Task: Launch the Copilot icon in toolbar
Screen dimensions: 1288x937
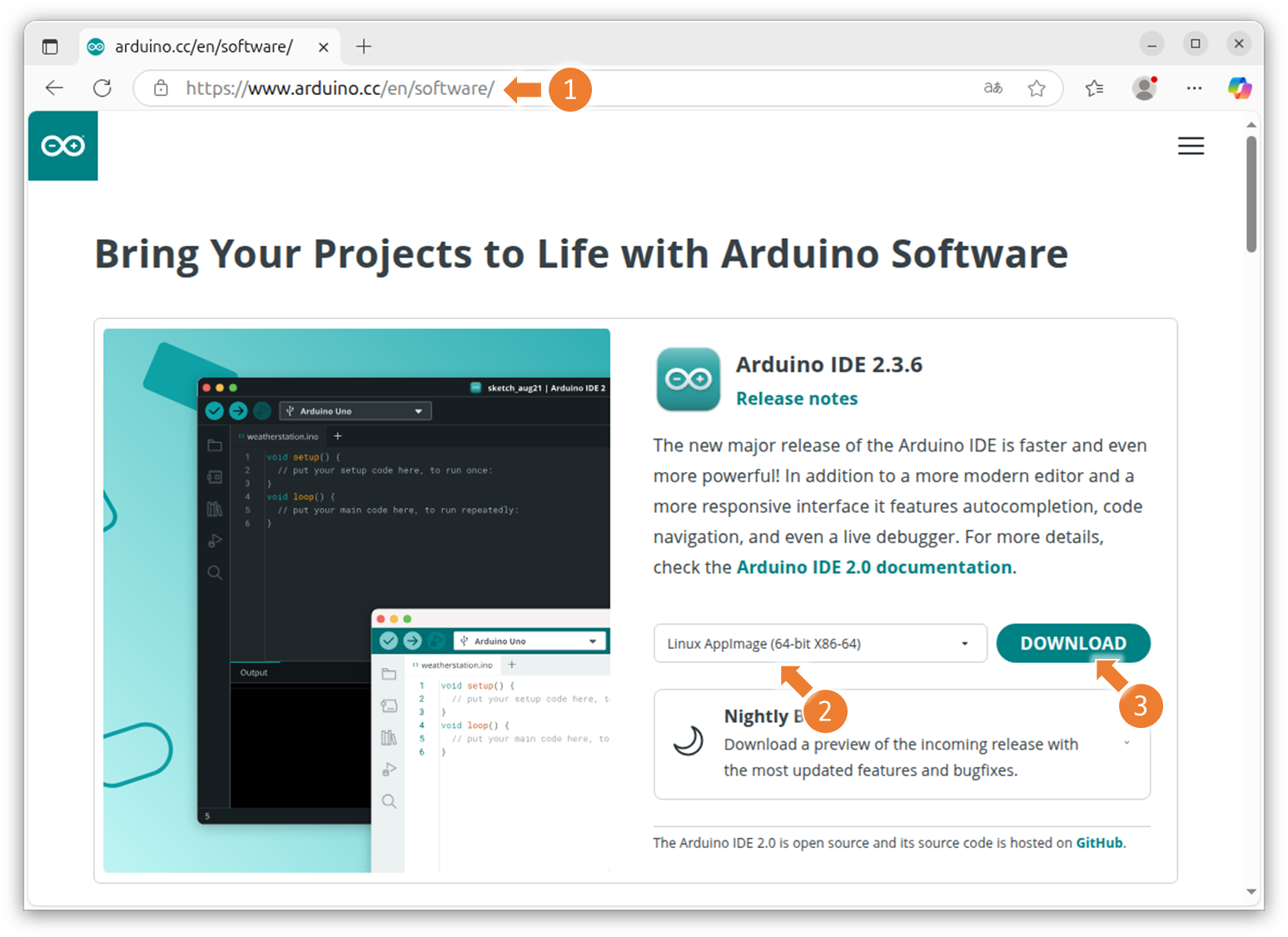Action: coord(1240,88)
